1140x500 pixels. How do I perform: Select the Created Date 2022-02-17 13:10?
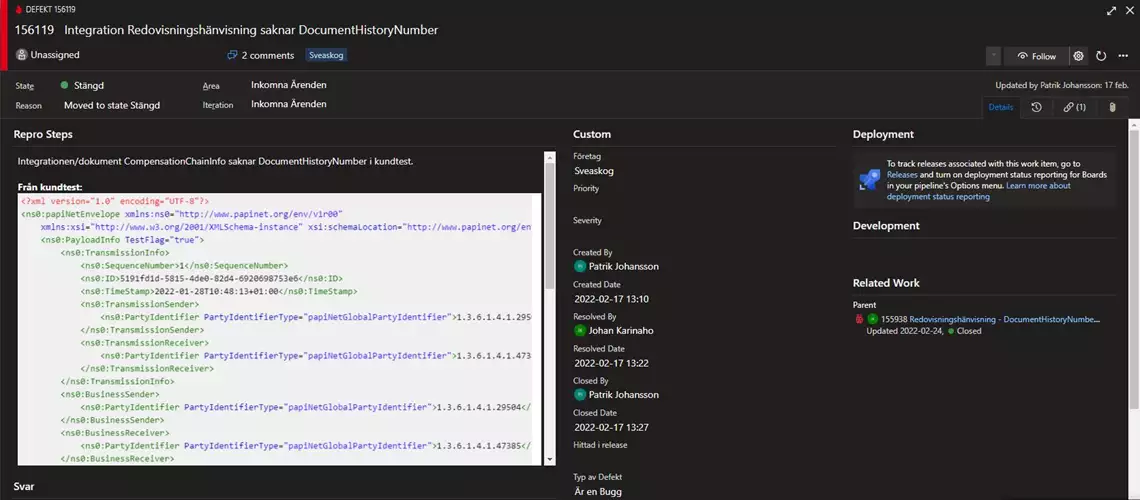[x=611, y=299]
